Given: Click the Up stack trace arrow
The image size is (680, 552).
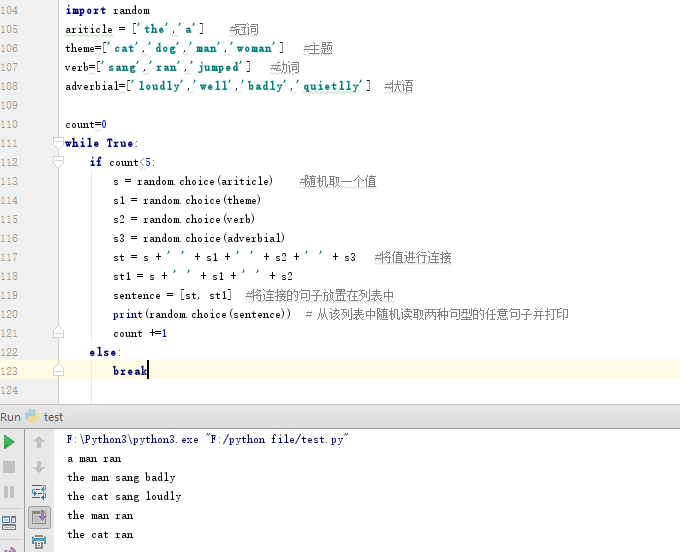Looking at the screenshot, I should coord(39,442).
